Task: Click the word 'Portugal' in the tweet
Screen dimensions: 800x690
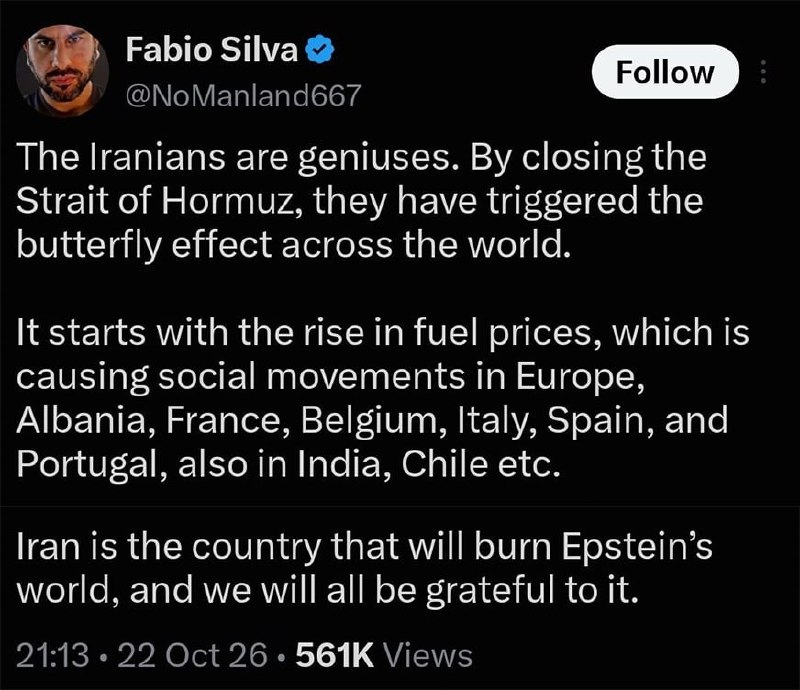Action: tap(88, 465)
